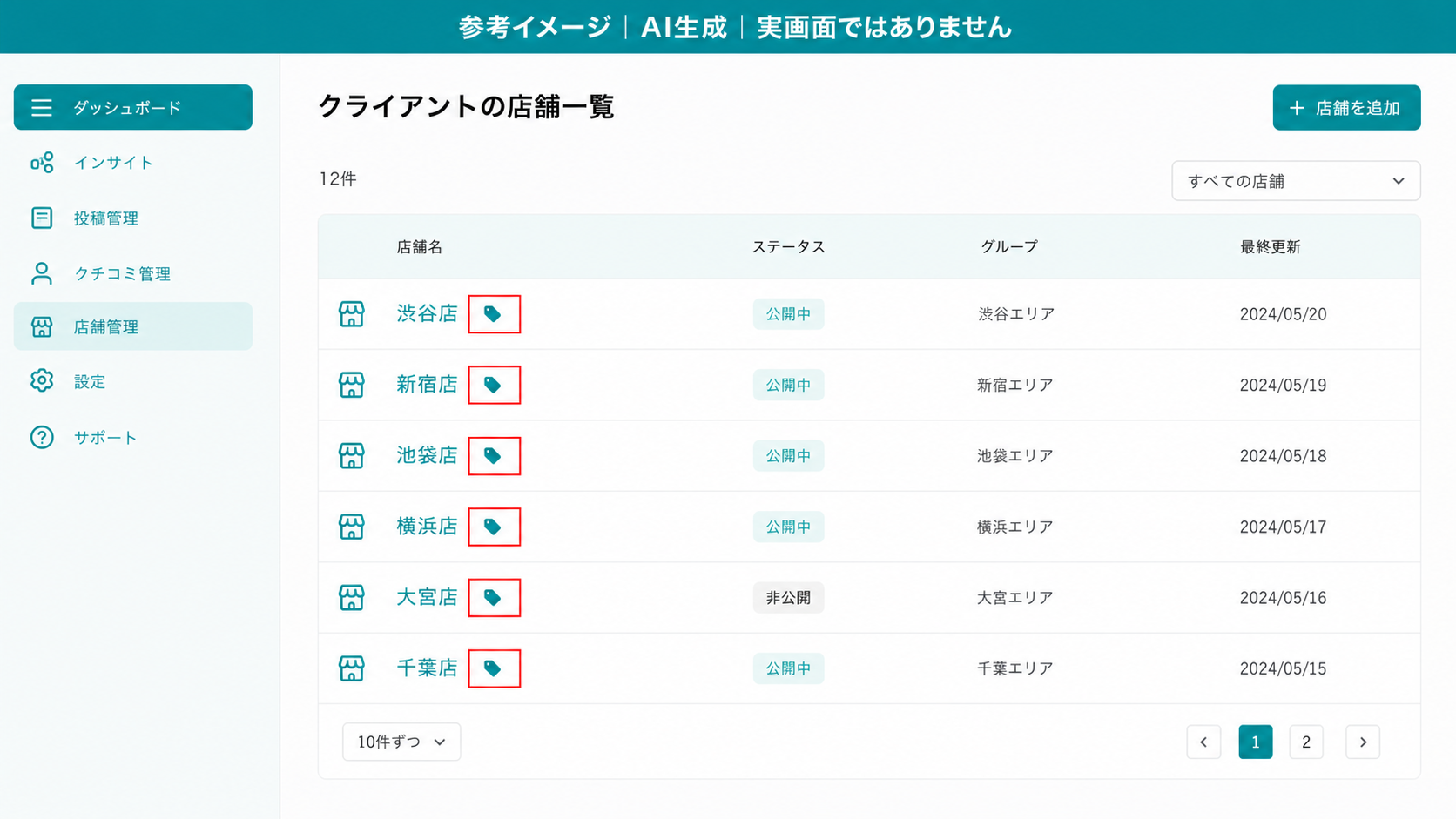
Task: Go to the previous page arrow
Action: click(x=1203, y=742)
